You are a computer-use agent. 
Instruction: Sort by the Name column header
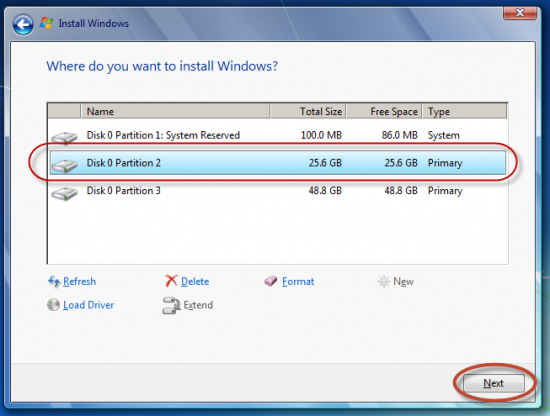tap(175, 111)
